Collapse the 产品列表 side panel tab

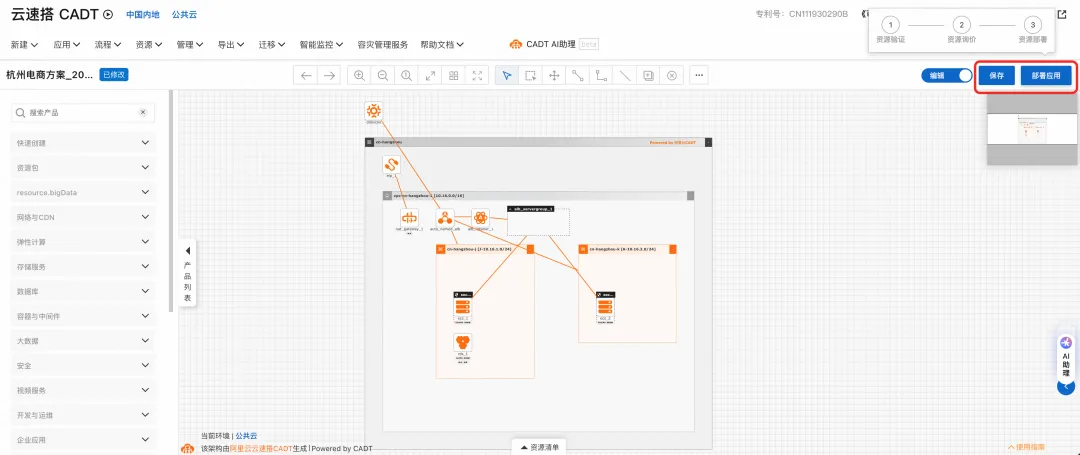(x=187, y=274)
